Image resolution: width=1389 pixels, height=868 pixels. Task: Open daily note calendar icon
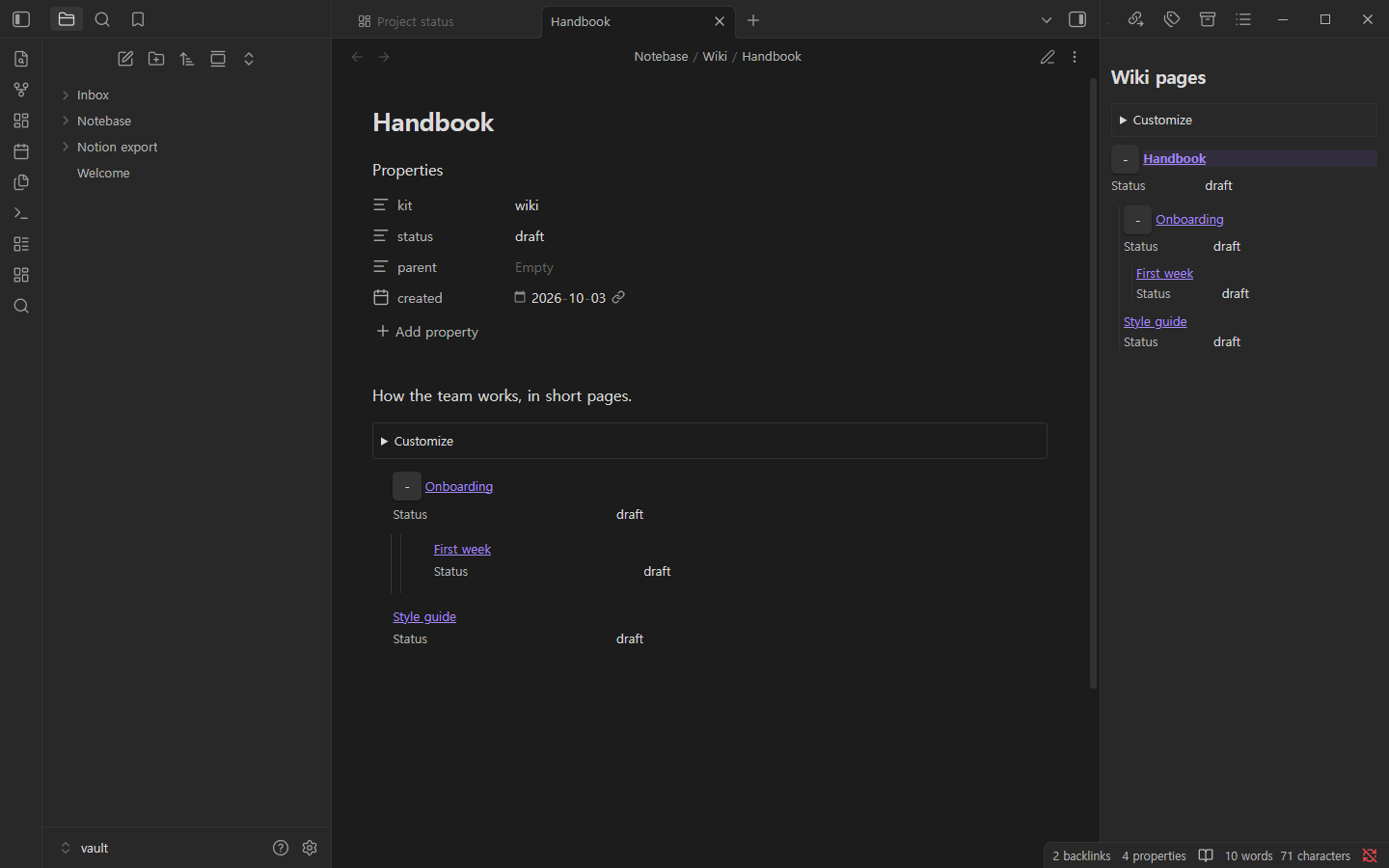[x=21, y=151]
